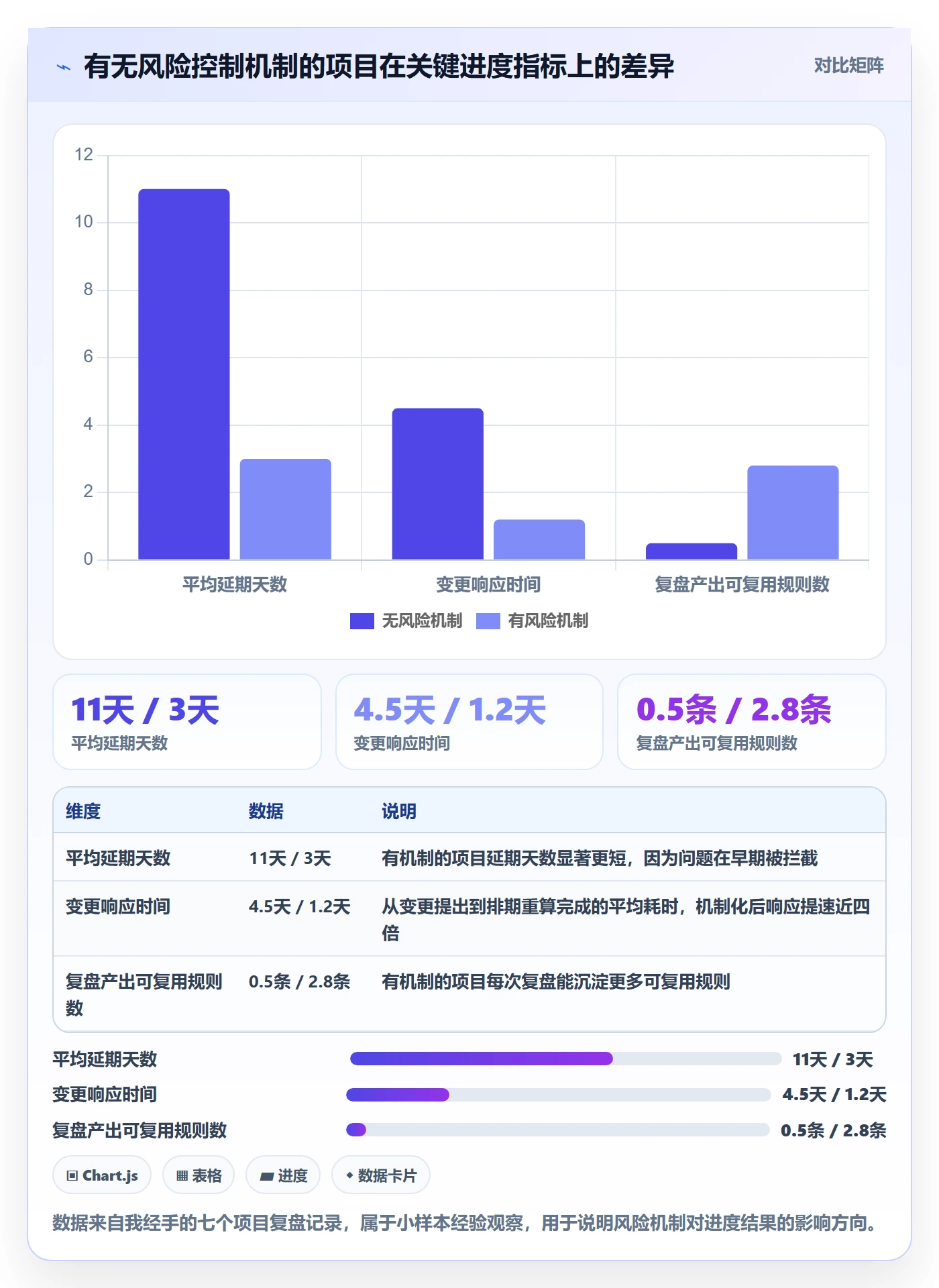Click the 11天 / 3天 table cell
Screen dimensions: 939x1288
click(x=290, y=858)
